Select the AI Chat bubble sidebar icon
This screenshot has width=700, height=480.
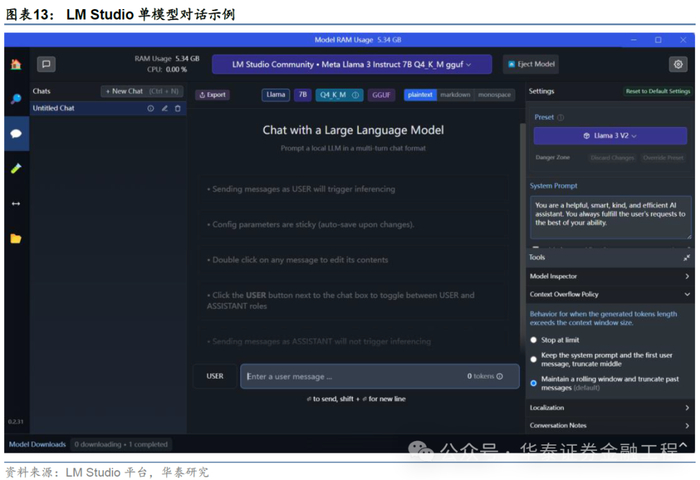pos(17,134)
